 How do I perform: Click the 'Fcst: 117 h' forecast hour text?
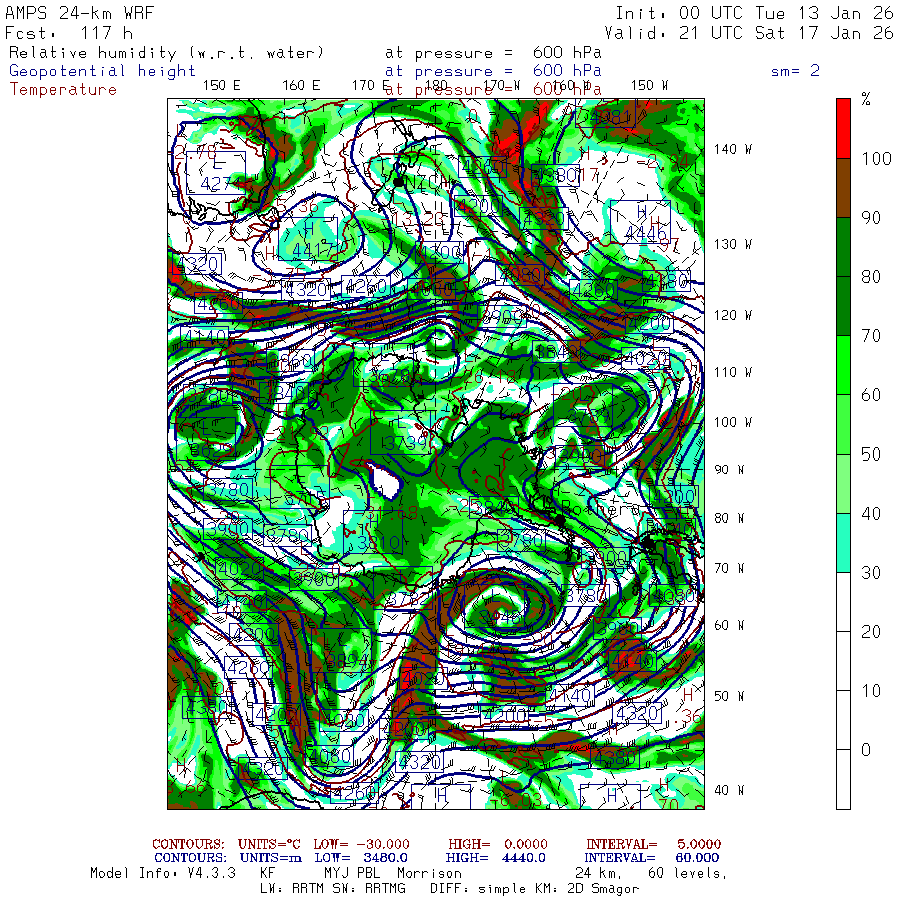(69, 33)
